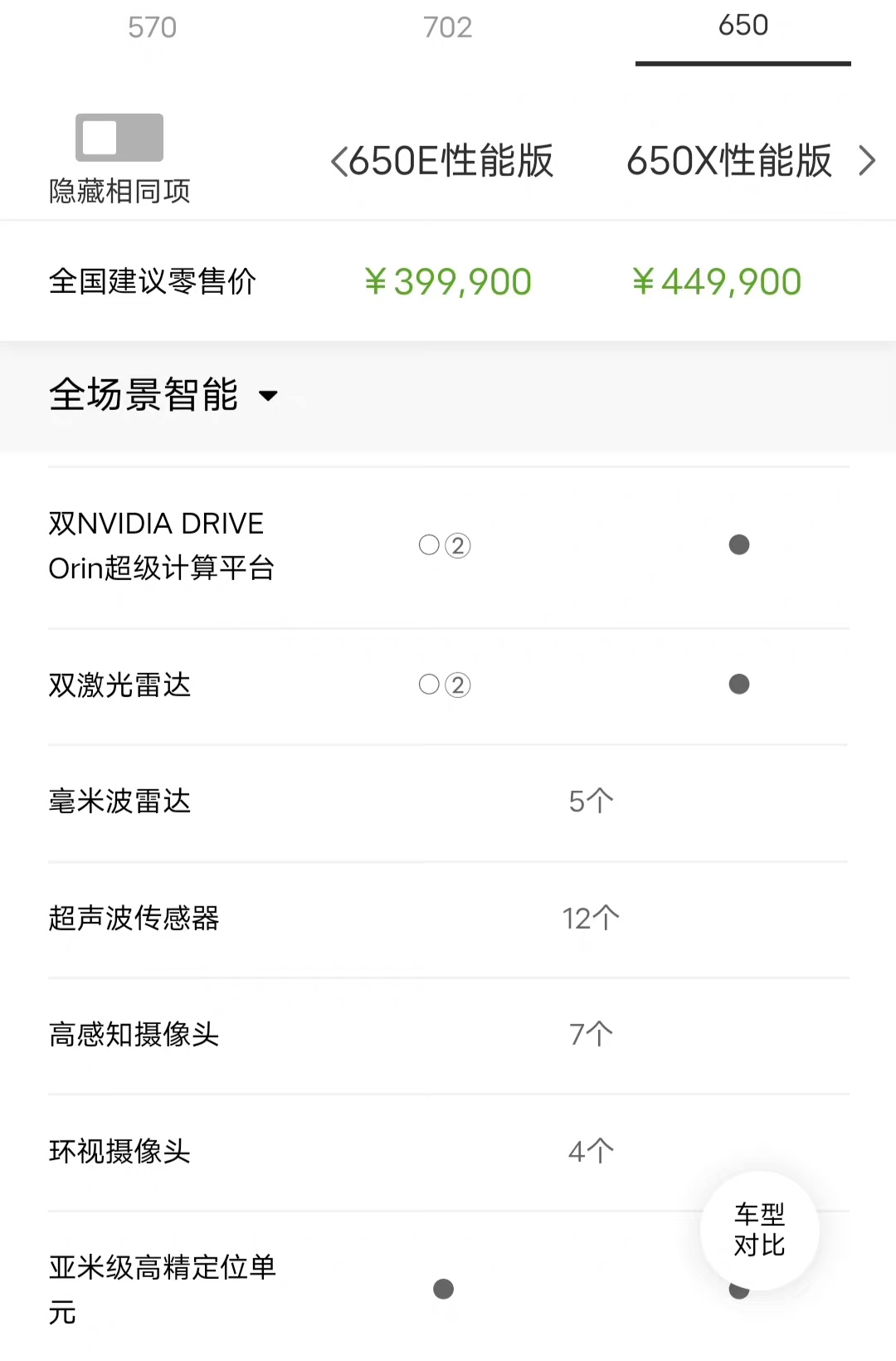896x1361 pixels.
Task: Collapse the 全场景智能 section arrow
Action: (268, 396)
